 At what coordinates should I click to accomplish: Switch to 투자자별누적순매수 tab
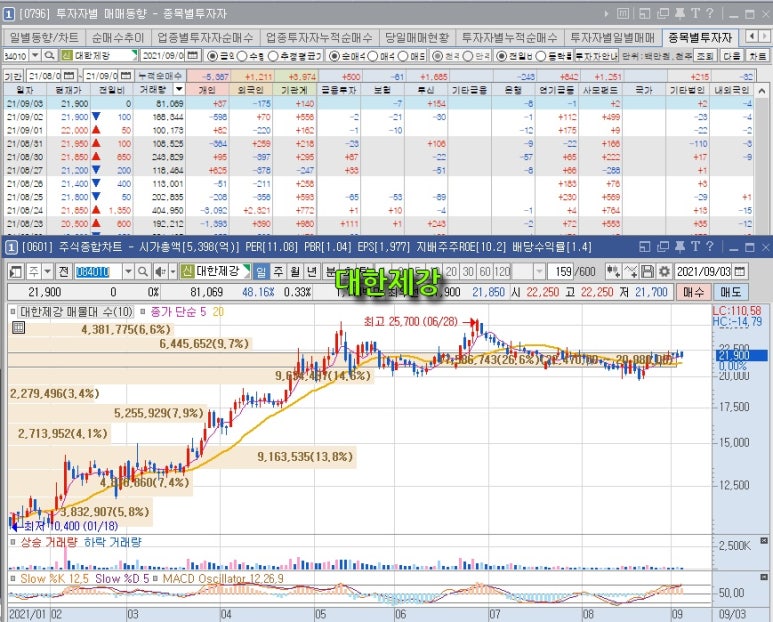point(509,37)
